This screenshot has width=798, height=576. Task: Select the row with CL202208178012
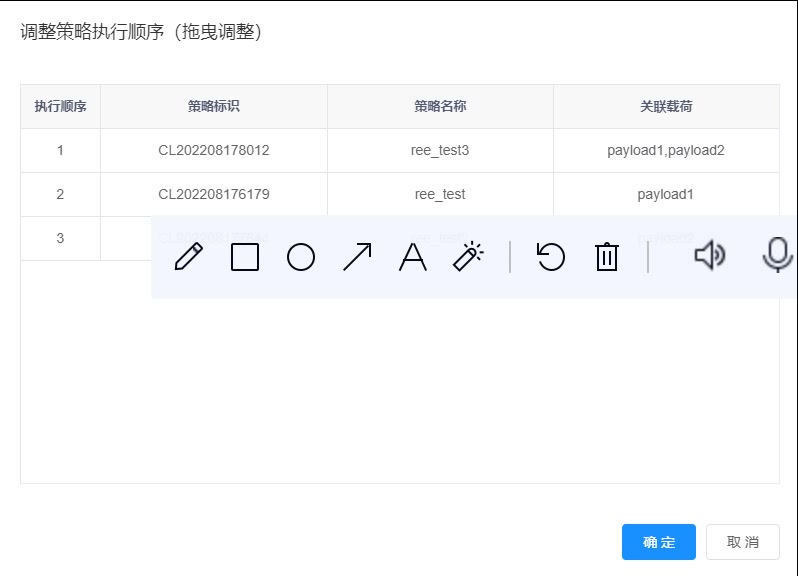(214, 150)
